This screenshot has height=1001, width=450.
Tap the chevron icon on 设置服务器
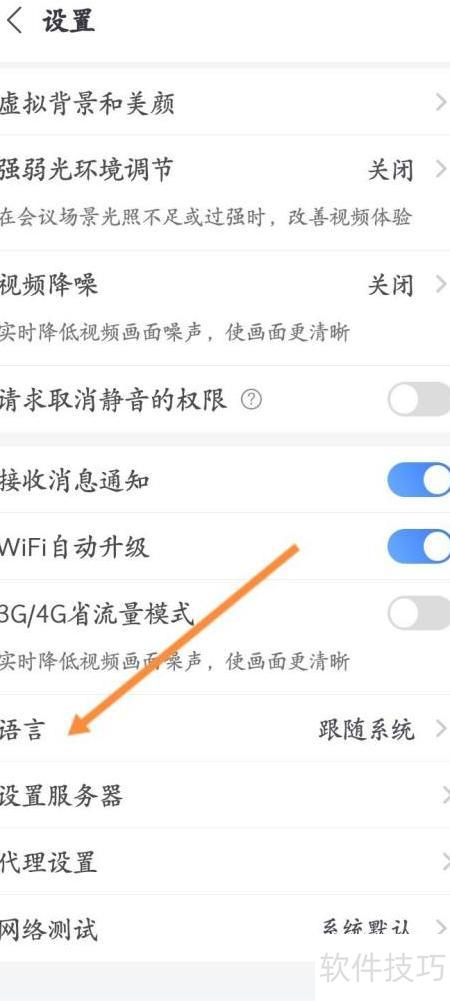click(444, 795)
